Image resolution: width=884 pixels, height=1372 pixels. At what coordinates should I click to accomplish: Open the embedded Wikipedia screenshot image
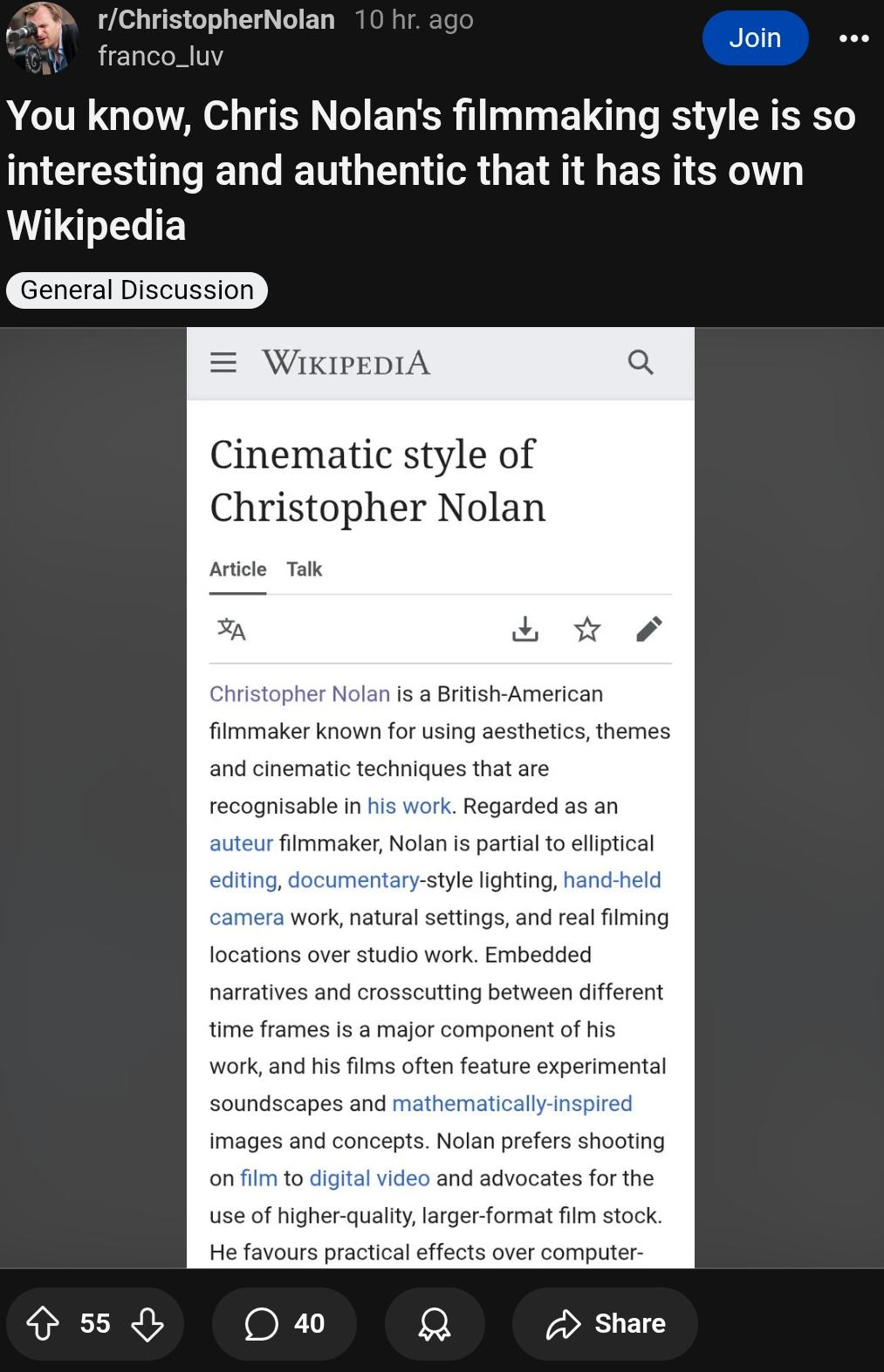pos(441,797)
